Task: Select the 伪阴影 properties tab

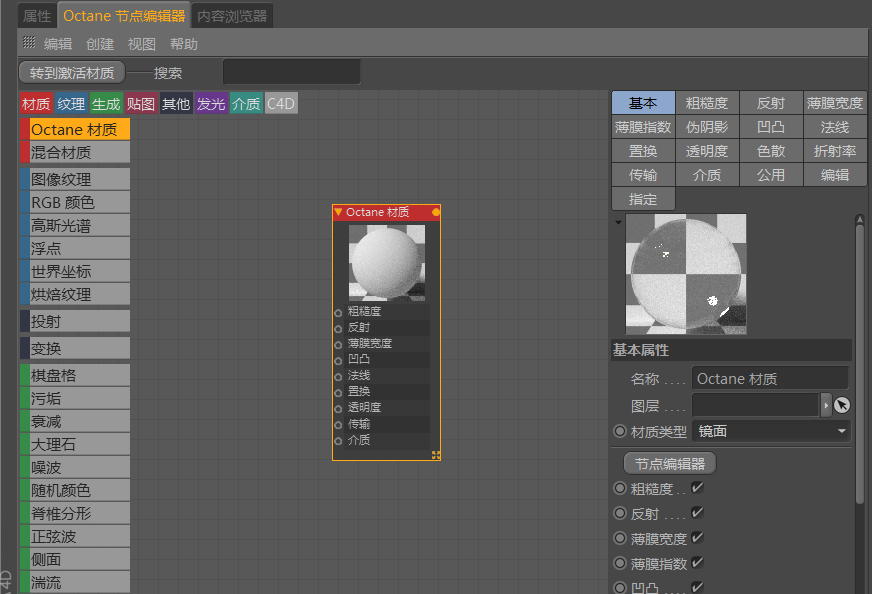Action: pyautogui.click(x=707, y=127)
